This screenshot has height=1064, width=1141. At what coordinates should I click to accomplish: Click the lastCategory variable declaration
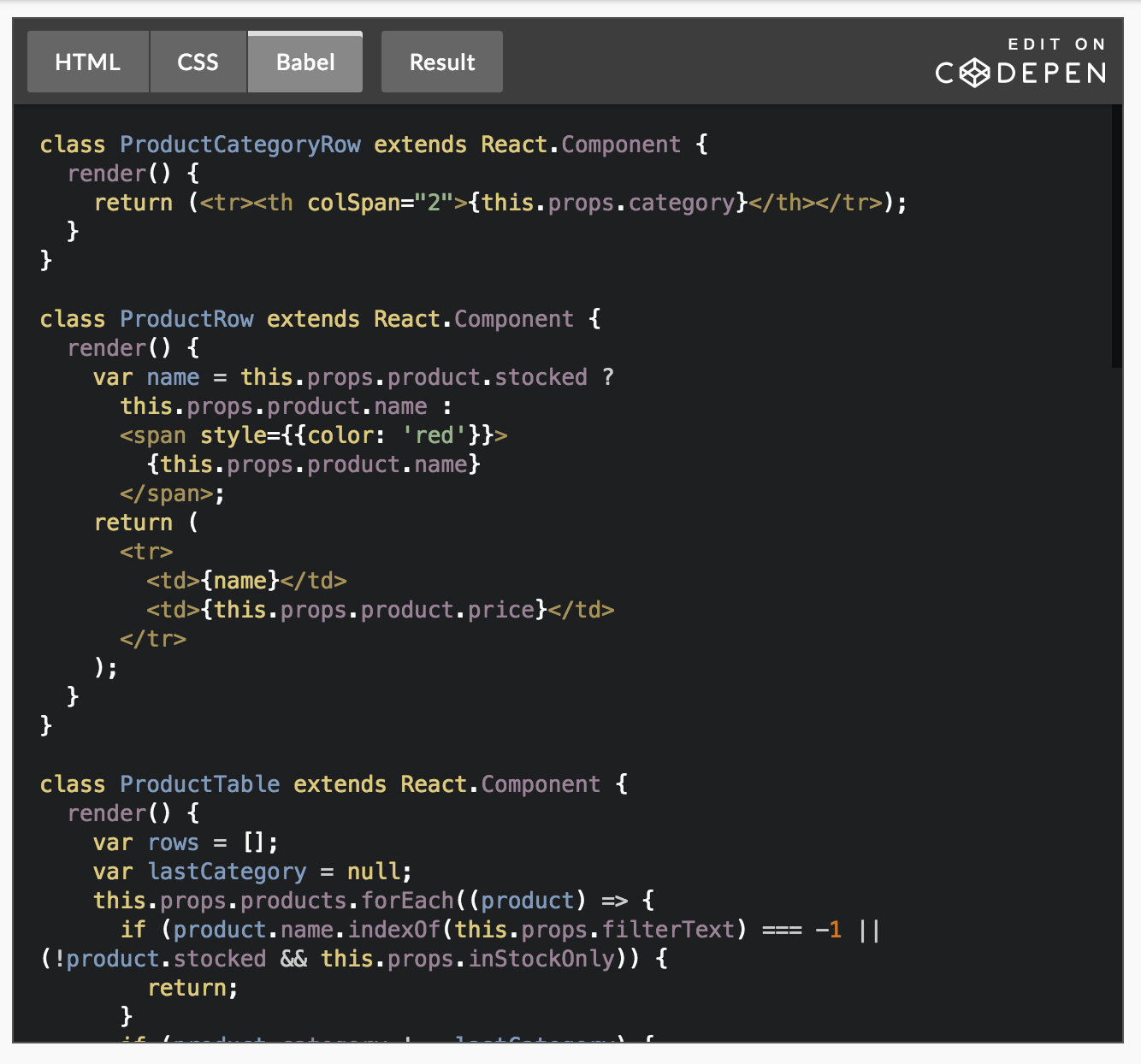[227, 872]
